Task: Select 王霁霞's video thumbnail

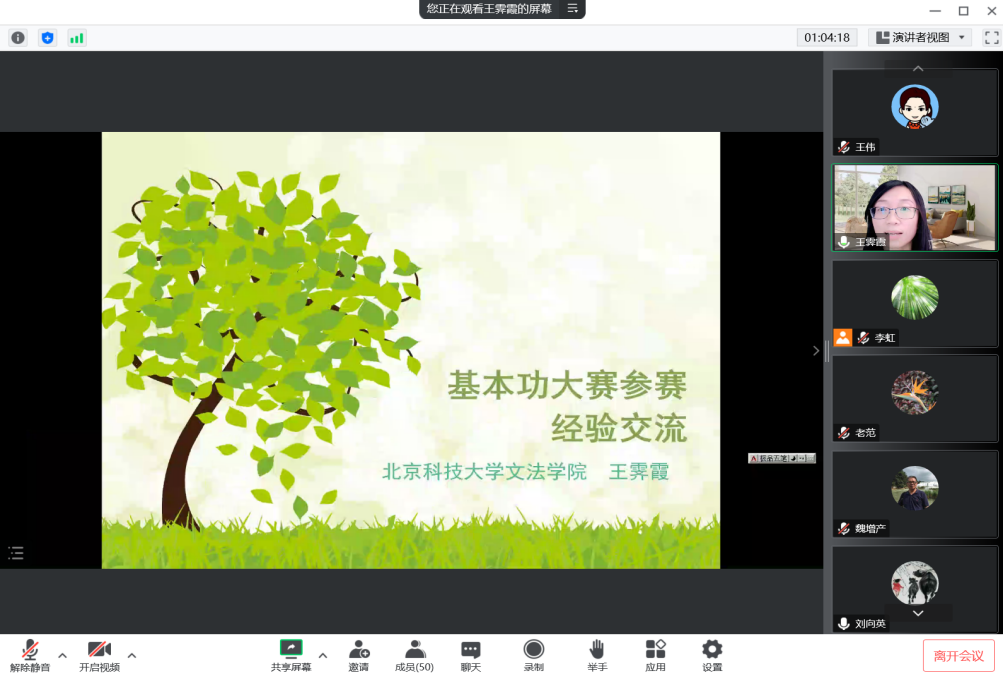Action: [915, 208]
